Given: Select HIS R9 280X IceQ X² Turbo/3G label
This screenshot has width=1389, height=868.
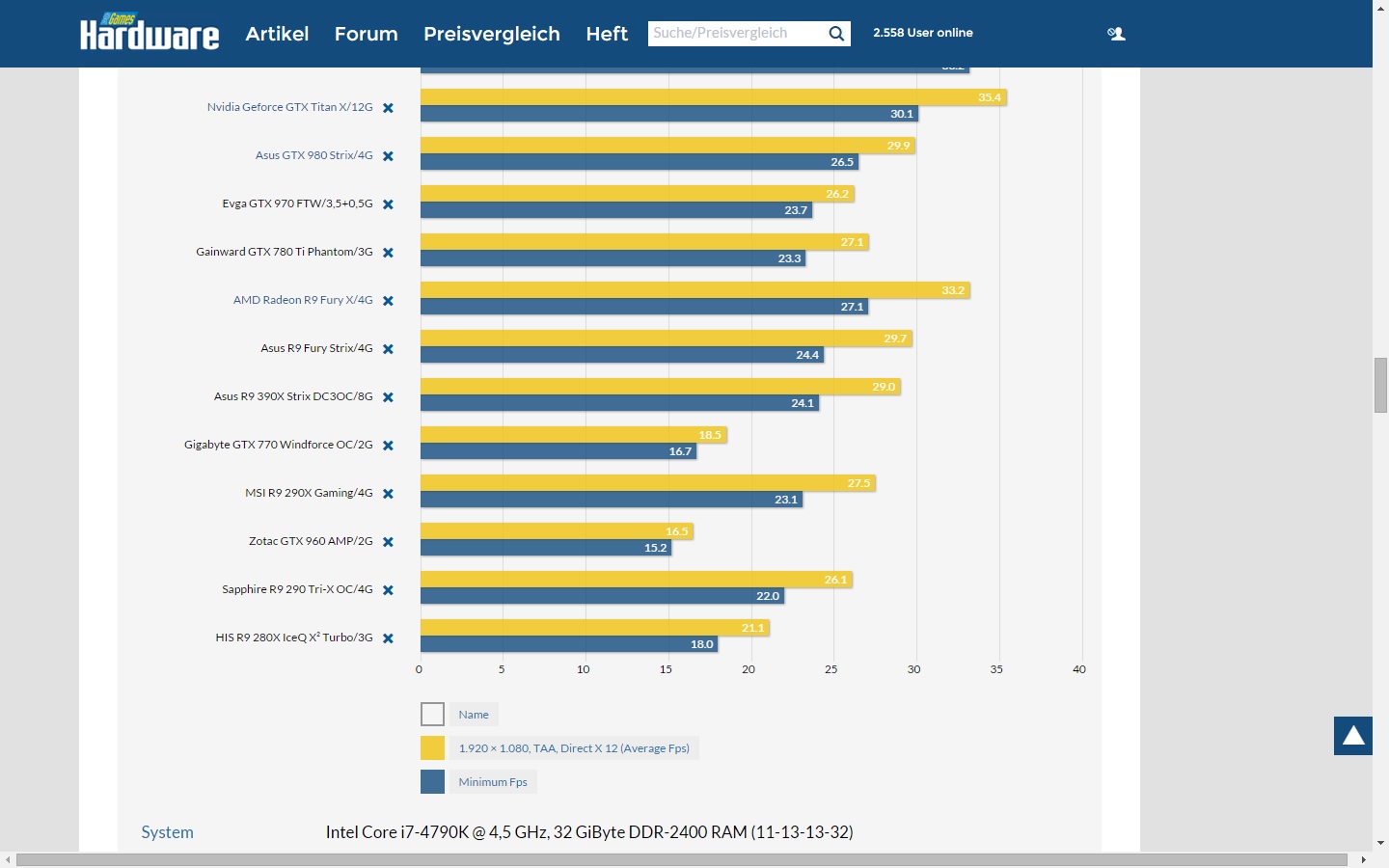Looking at the screenshot, I should tap(294, 637).
